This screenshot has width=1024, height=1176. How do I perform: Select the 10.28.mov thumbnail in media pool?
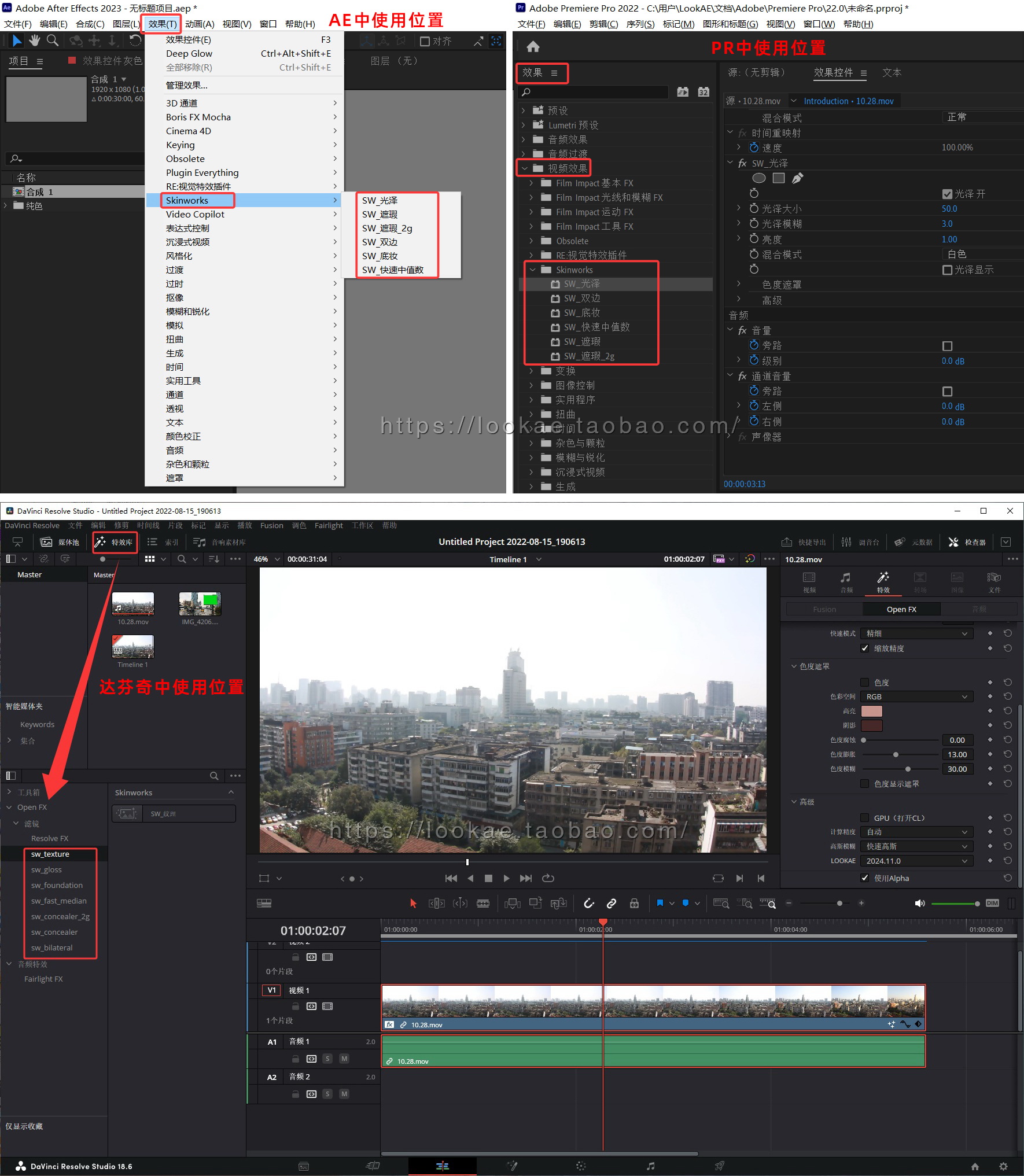pyautogui.click(x=133, y=603)
